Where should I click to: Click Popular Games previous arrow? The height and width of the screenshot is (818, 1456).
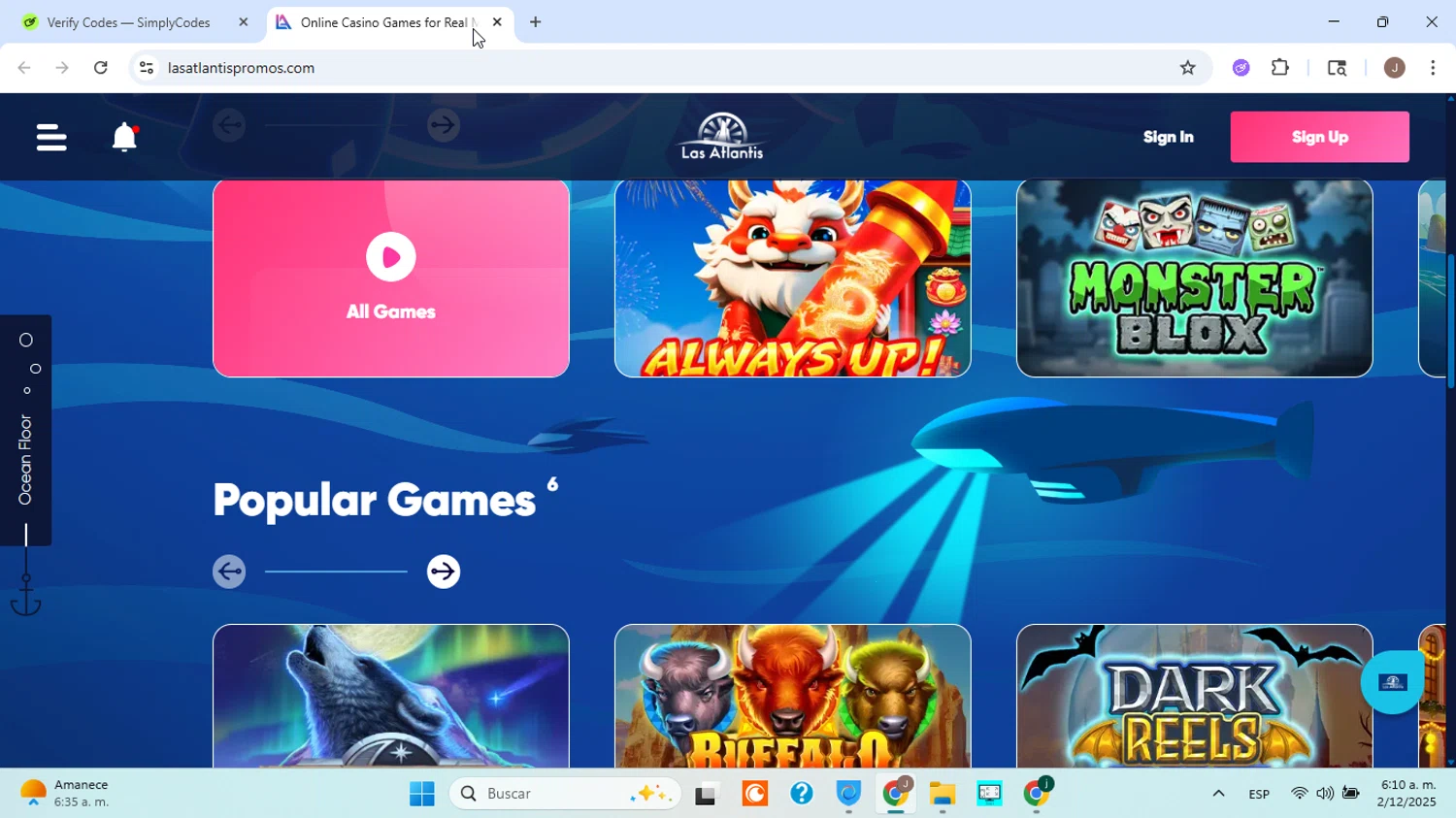tap(229, 572)
